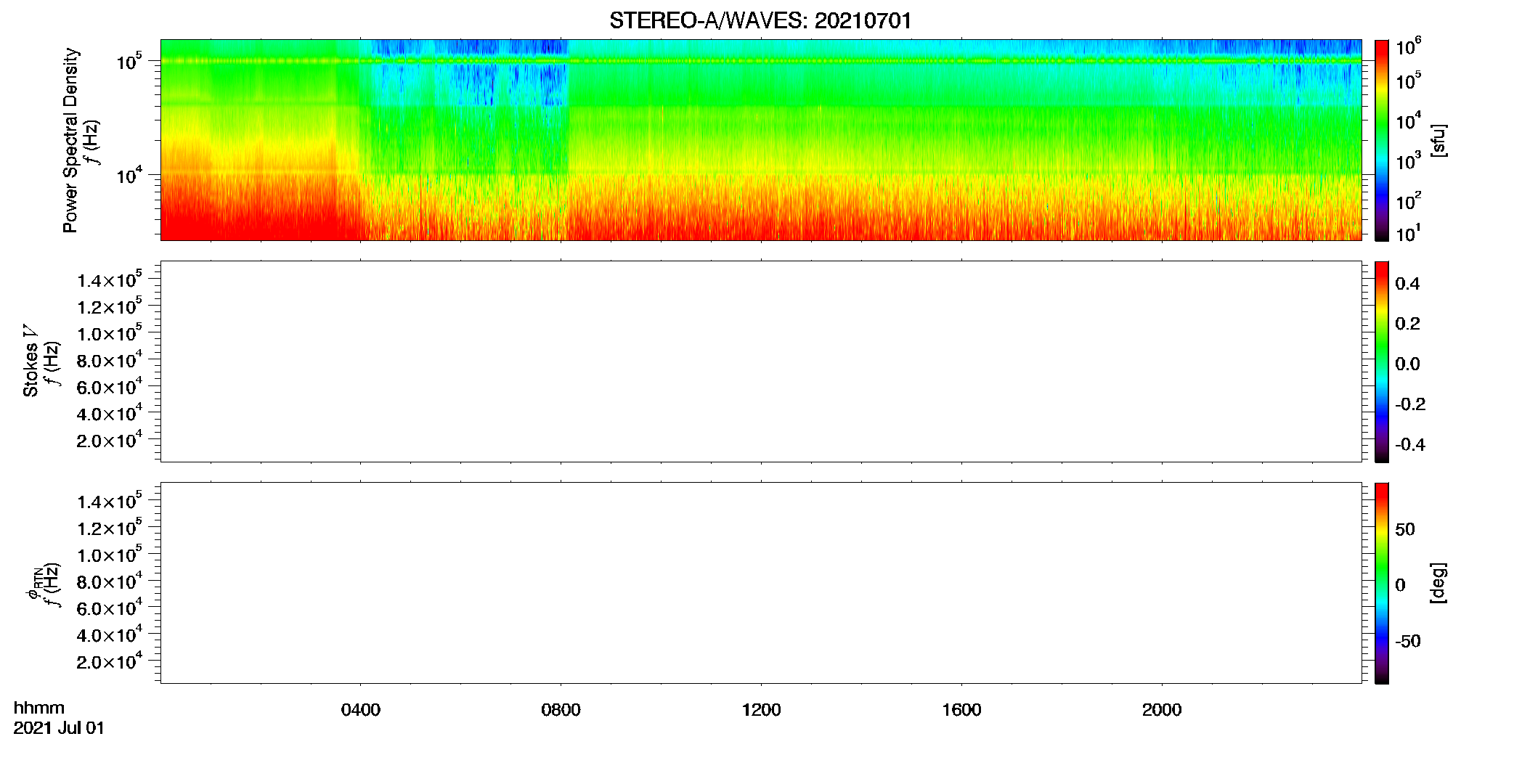Click the "-0.2" label on the Stokes V color bar

pos(1410,404)
